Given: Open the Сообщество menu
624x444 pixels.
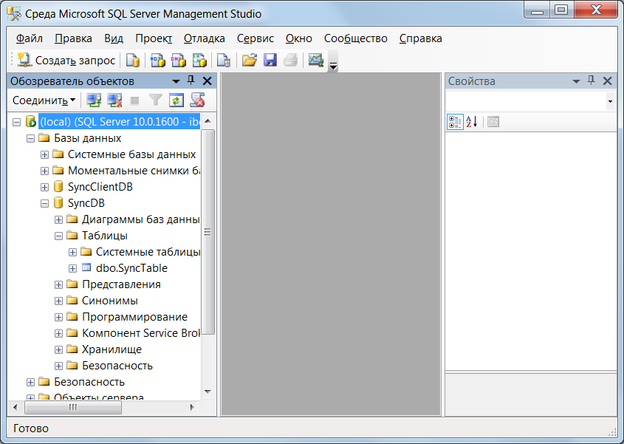Looking at the screenshot, I should [x=355, y=39].
